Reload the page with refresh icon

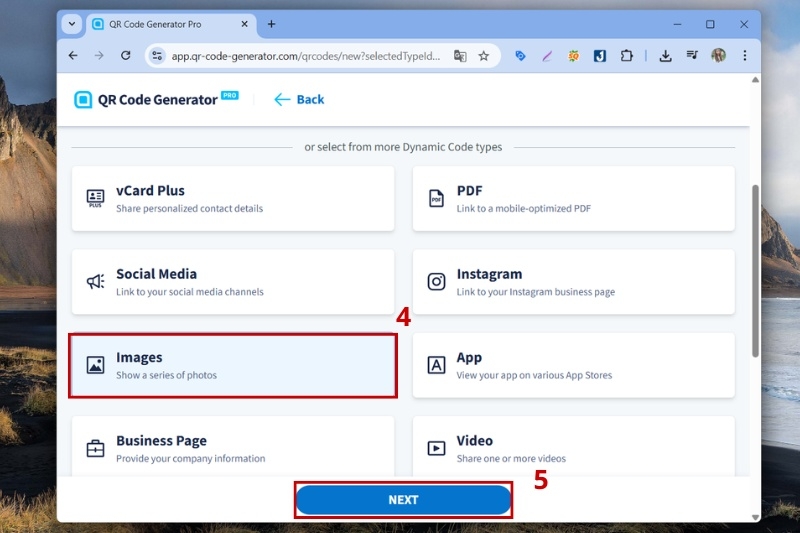tap(126, 56)
